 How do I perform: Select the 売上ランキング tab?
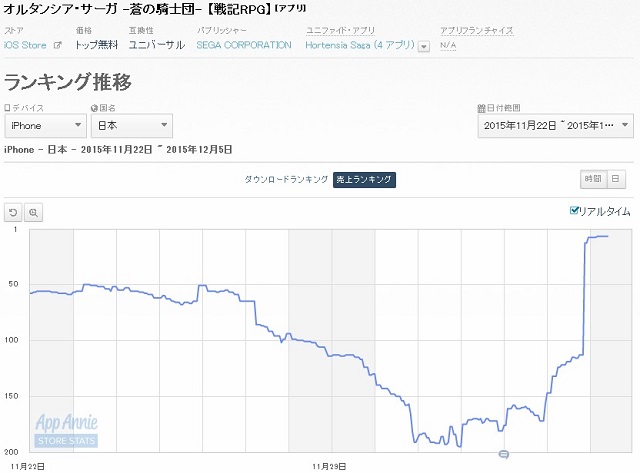tap(364, 179)
